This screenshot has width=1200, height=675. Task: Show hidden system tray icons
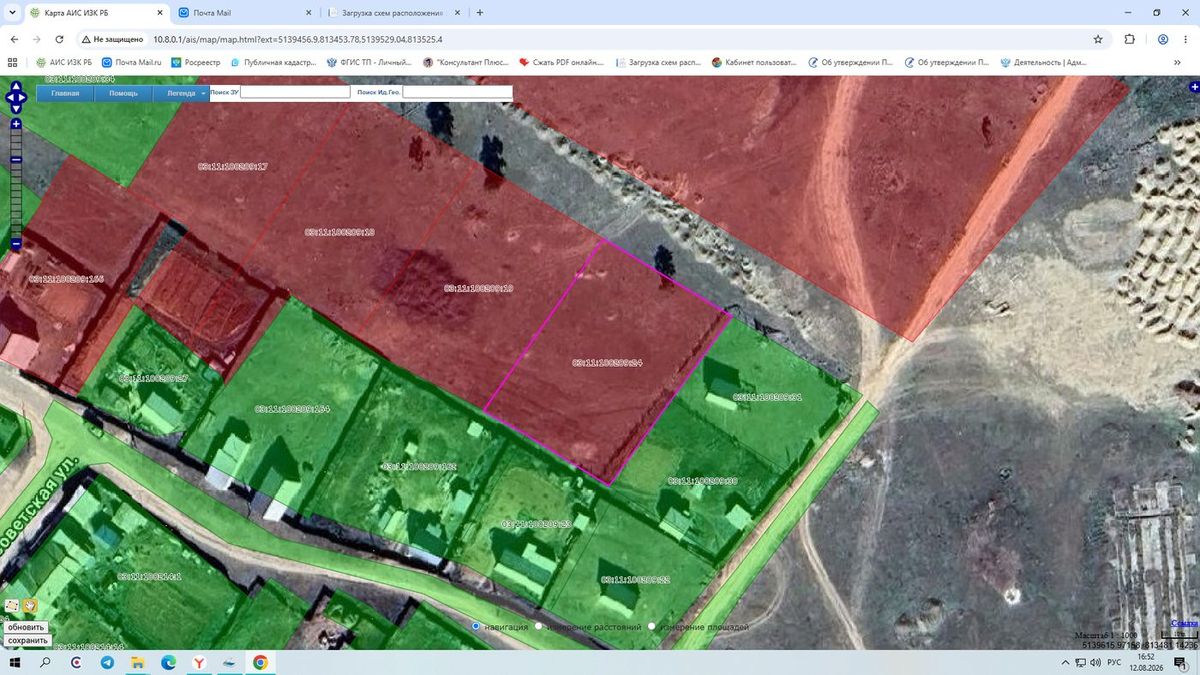[x=1066, y=662]
